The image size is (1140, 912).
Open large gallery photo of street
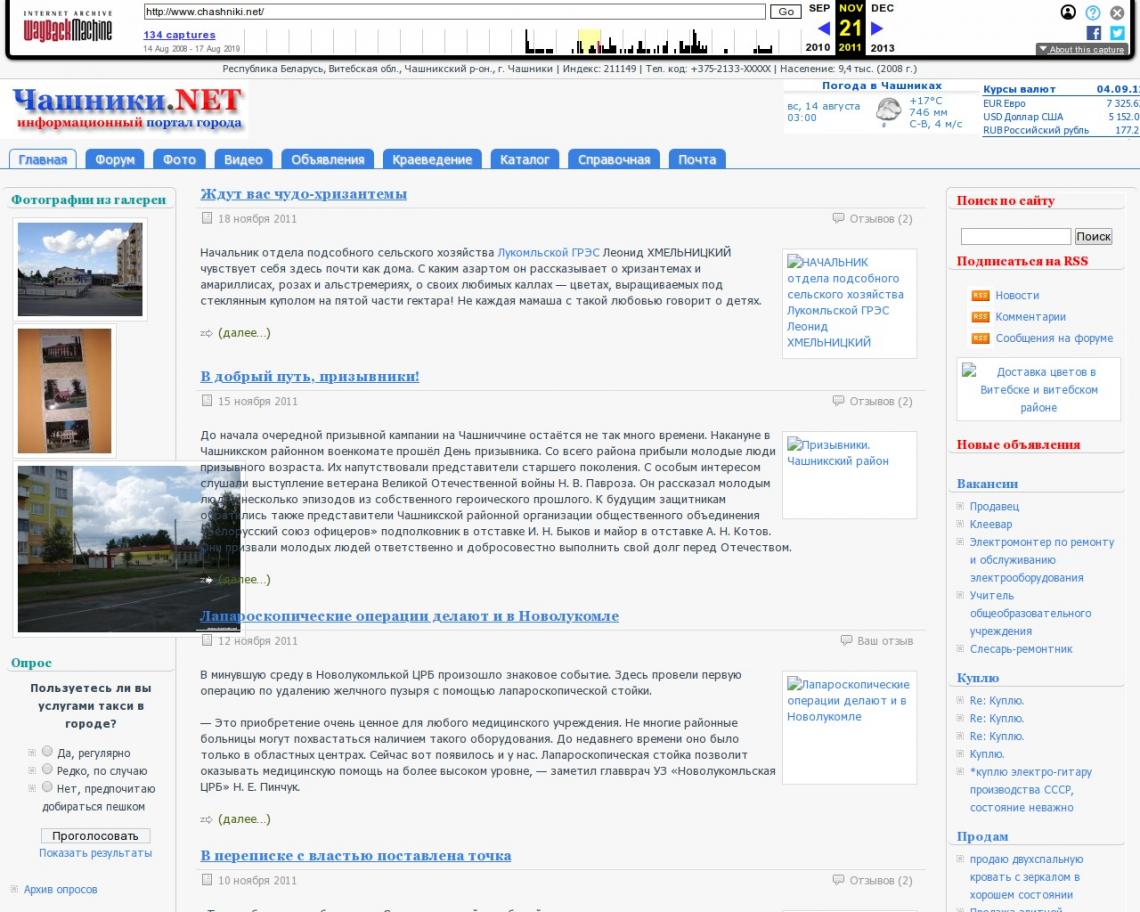pos(129,549)
